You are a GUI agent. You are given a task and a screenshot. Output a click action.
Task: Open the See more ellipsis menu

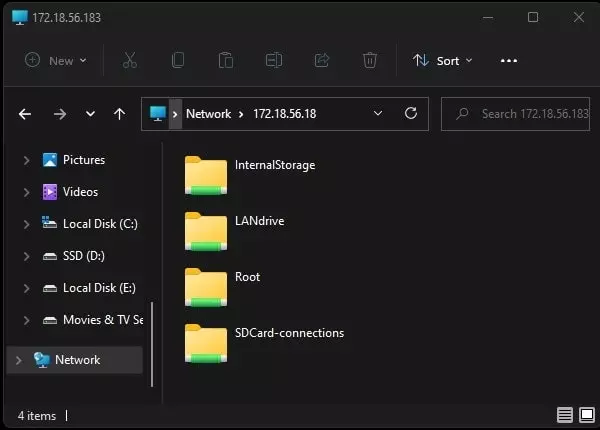[x=509, y=60]
